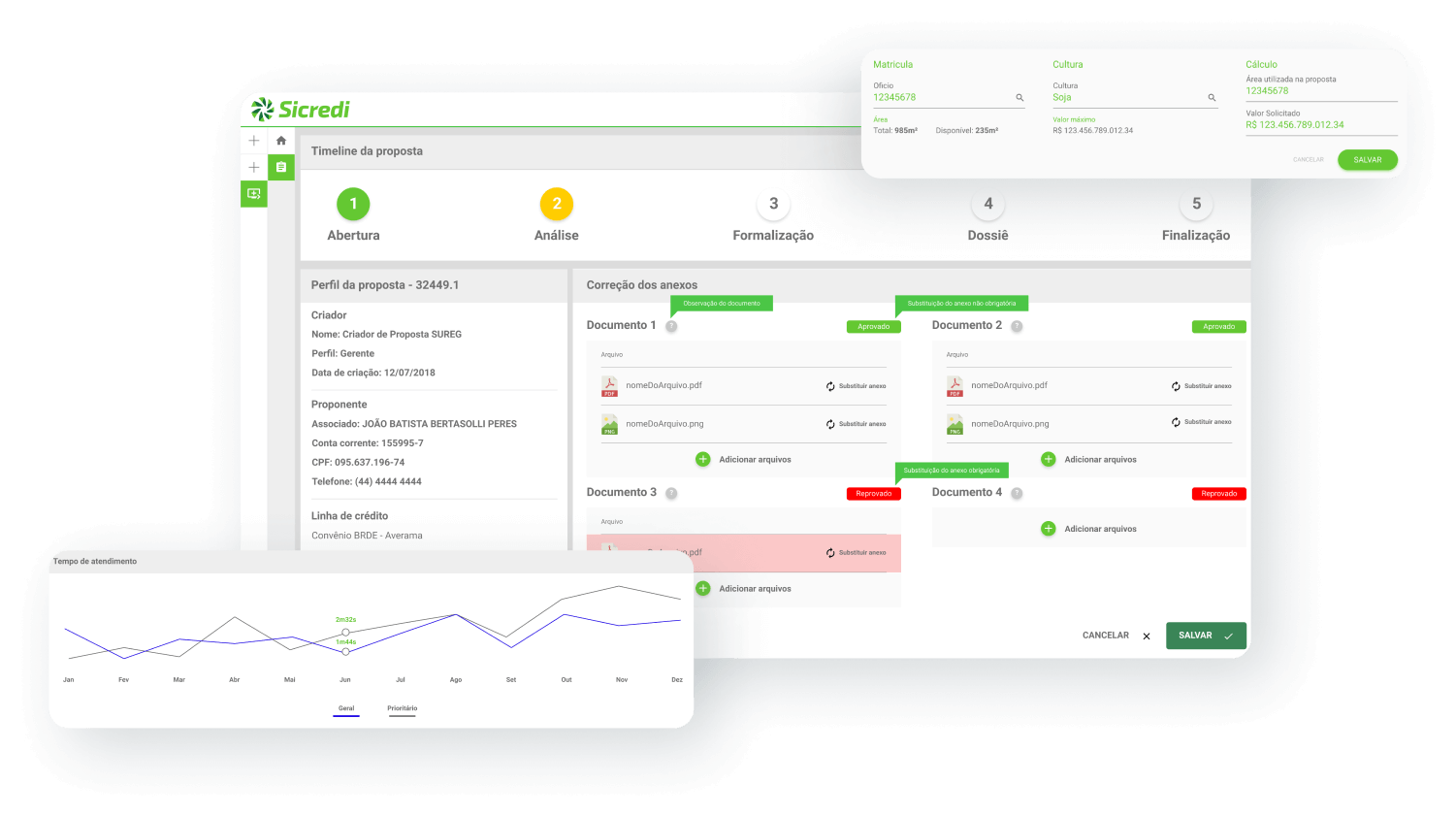The height and width of the screenshot is (816, 1456).
Task: Click CANCELAR at bottom of form
Action: (1106, 636)
